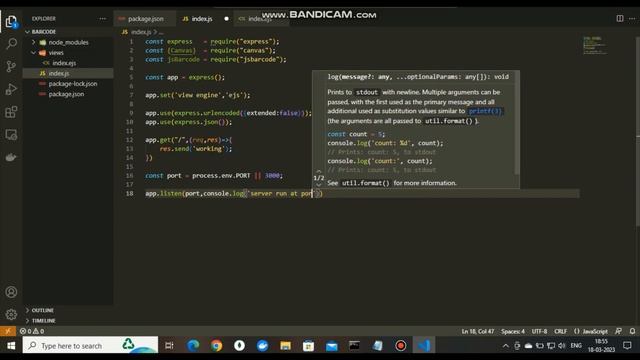Open the Run and Debug view
Screen dimensions: 640x360
click(11, 89)
